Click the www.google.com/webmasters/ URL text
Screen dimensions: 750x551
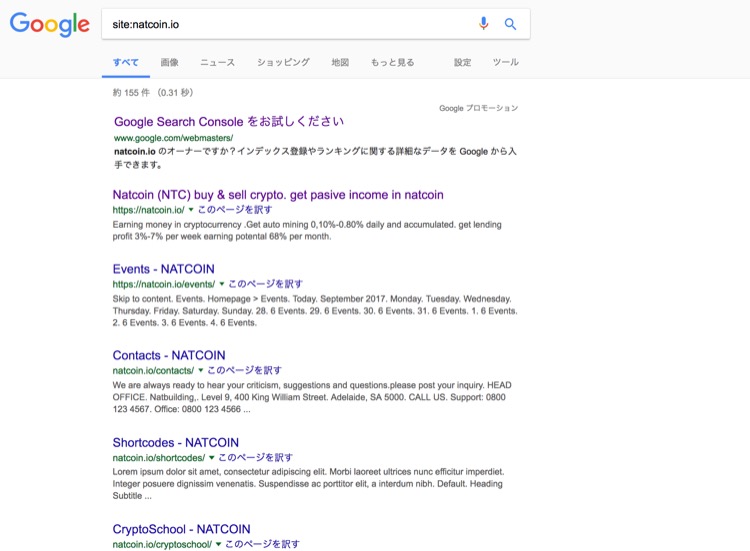pos(173,138)
